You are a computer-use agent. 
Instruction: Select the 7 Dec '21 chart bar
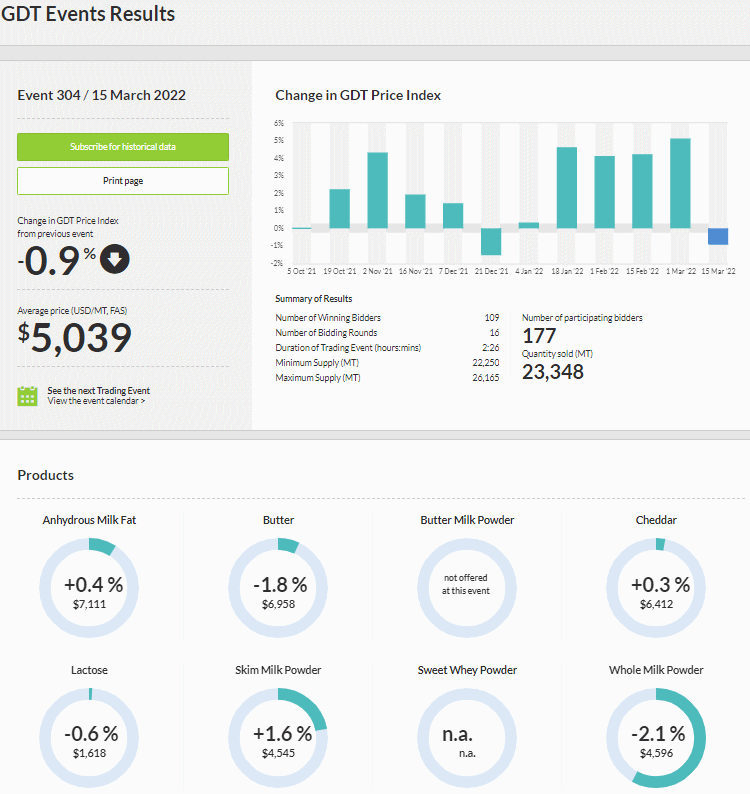point(453,216)
